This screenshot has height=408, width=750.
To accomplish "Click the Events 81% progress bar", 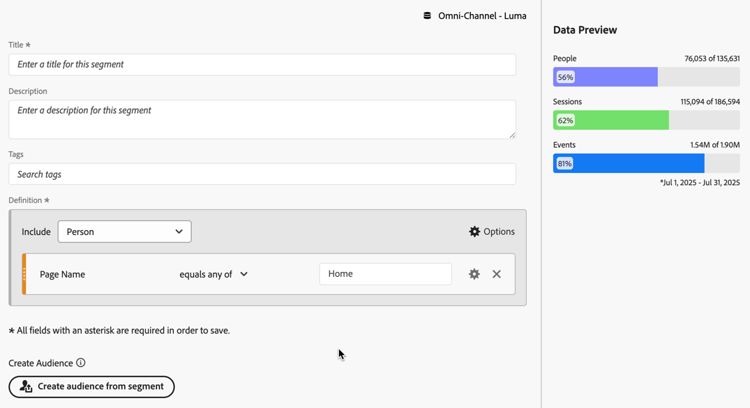I will click(646, 163).
